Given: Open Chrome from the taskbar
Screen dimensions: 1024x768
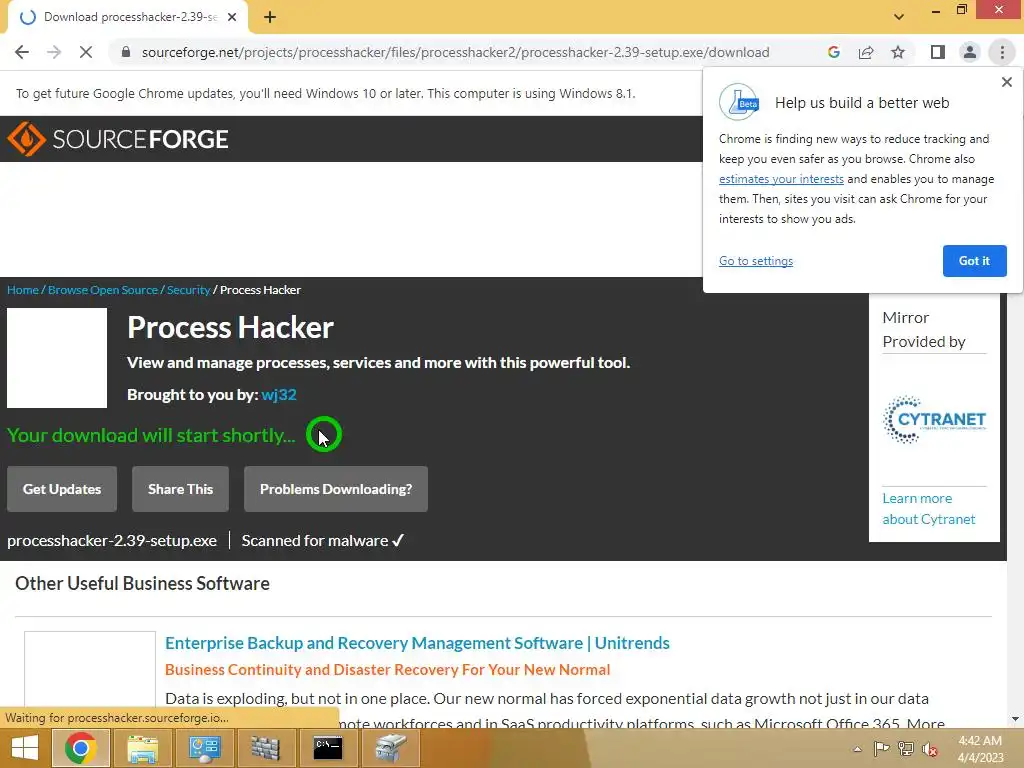Looking at the screenshot, I should (x=80, y=748).
